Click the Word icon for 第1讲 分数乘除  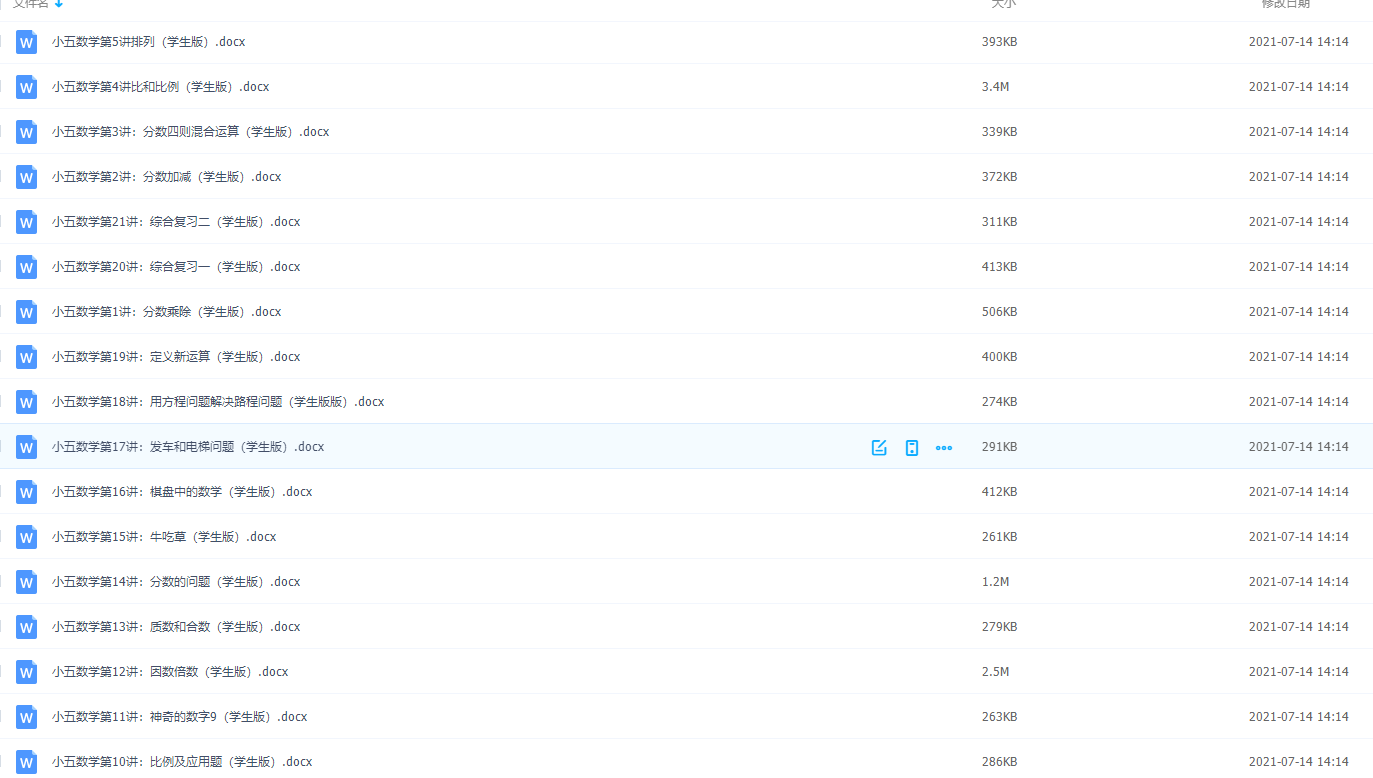click(x=27, y=312)
